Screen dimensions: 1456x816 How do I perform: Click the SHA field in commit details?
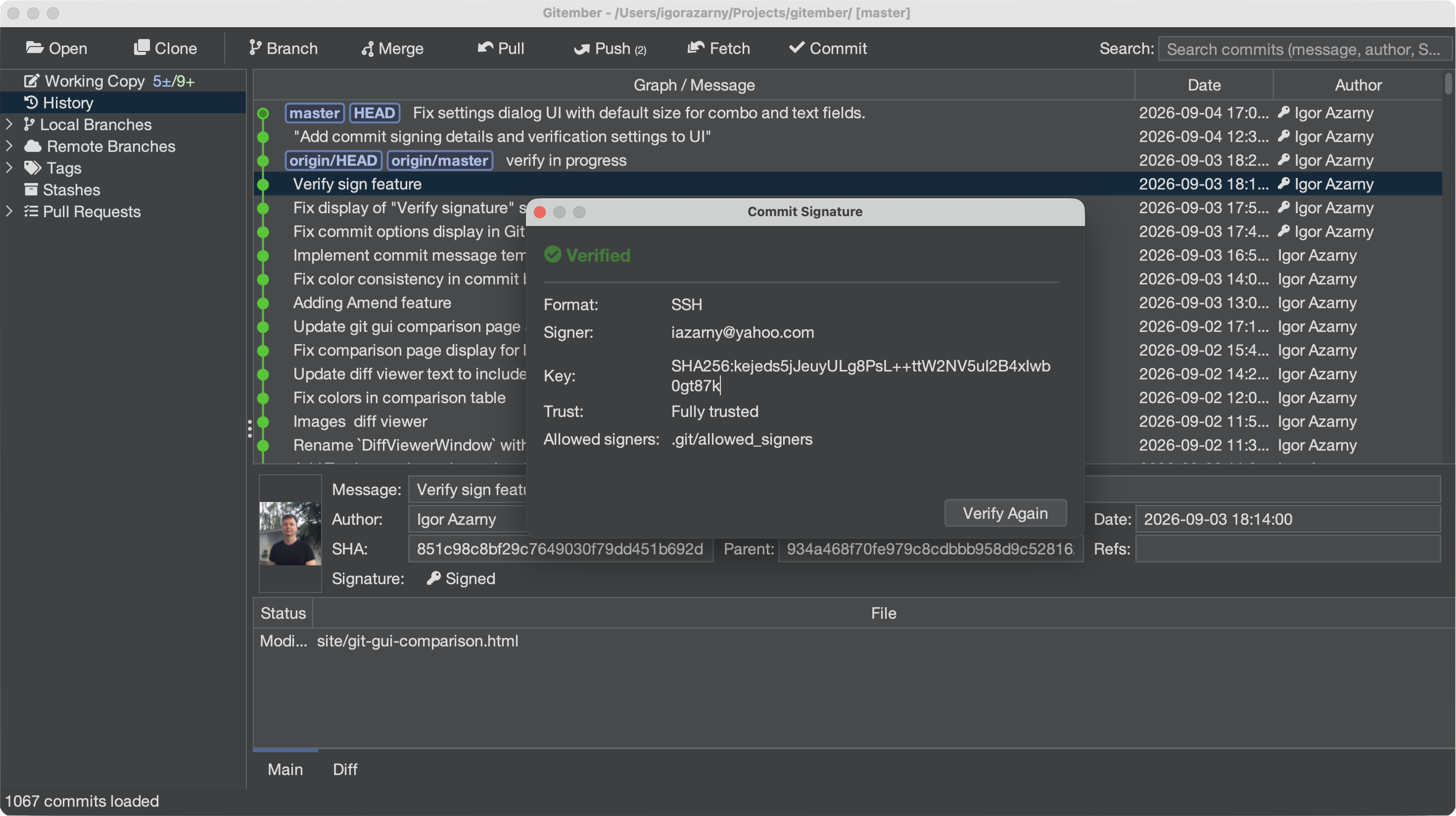[x=560, y=549]
